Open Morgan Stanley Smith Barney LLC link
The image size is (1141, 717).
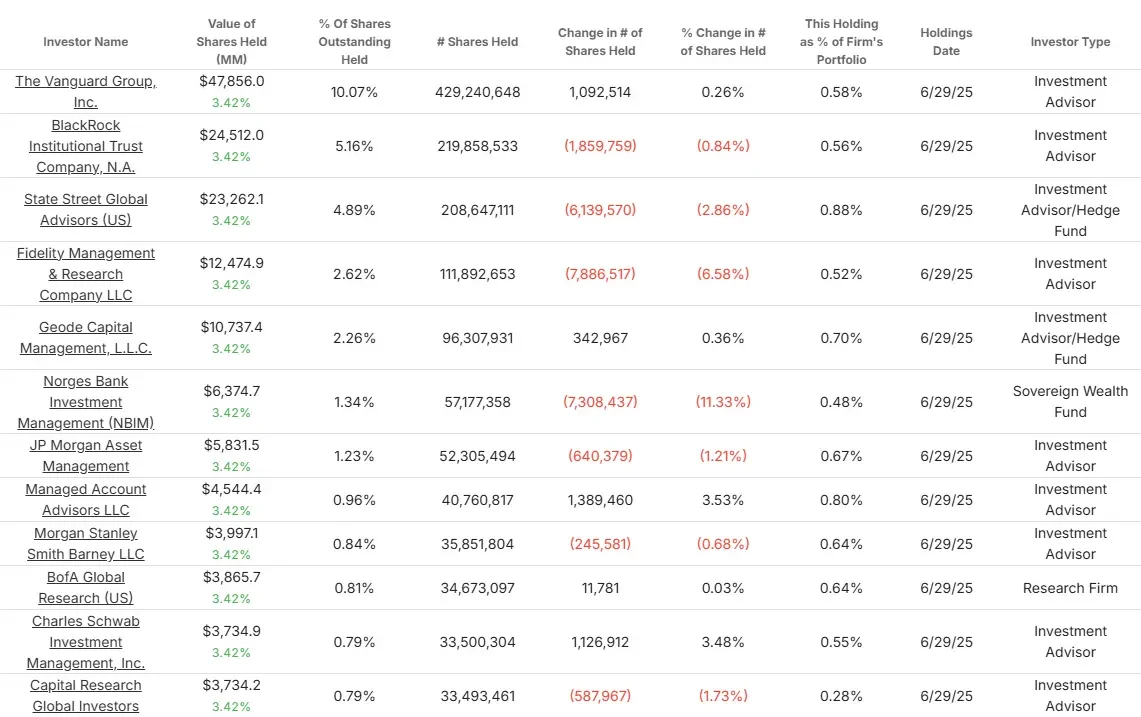click(86, 544)
